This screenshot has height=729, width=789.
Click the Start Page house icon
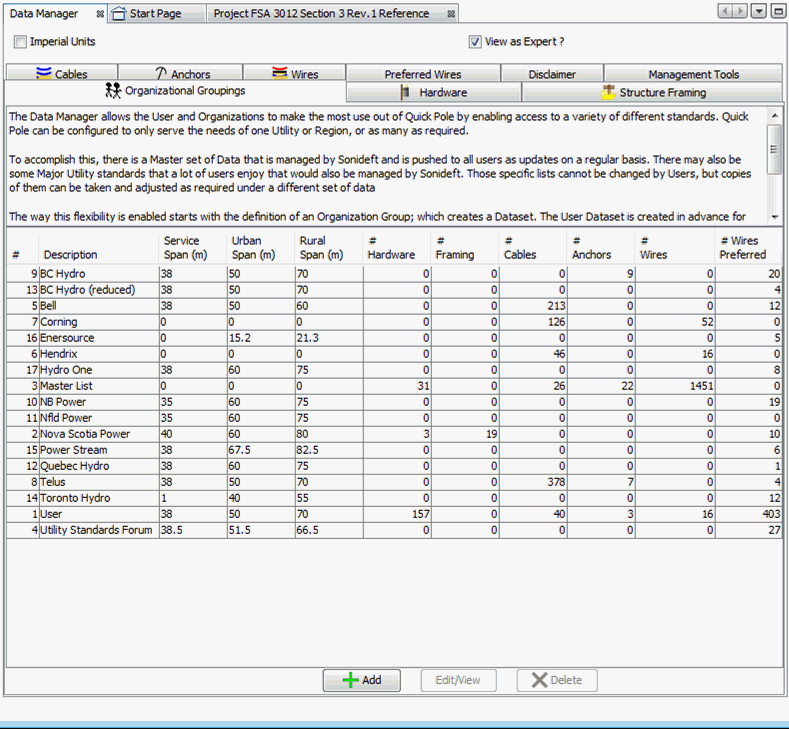pos(119,14)
